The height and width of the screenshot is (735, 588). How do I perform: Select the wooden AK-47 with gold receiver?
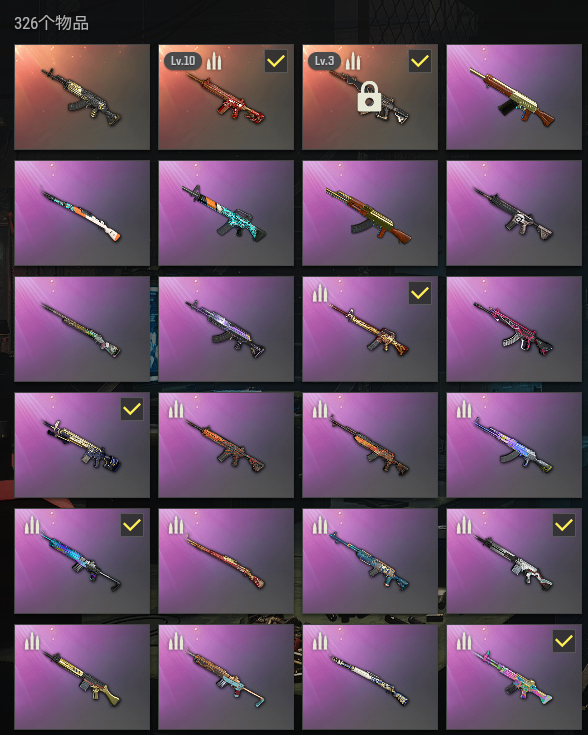[370, 213]
